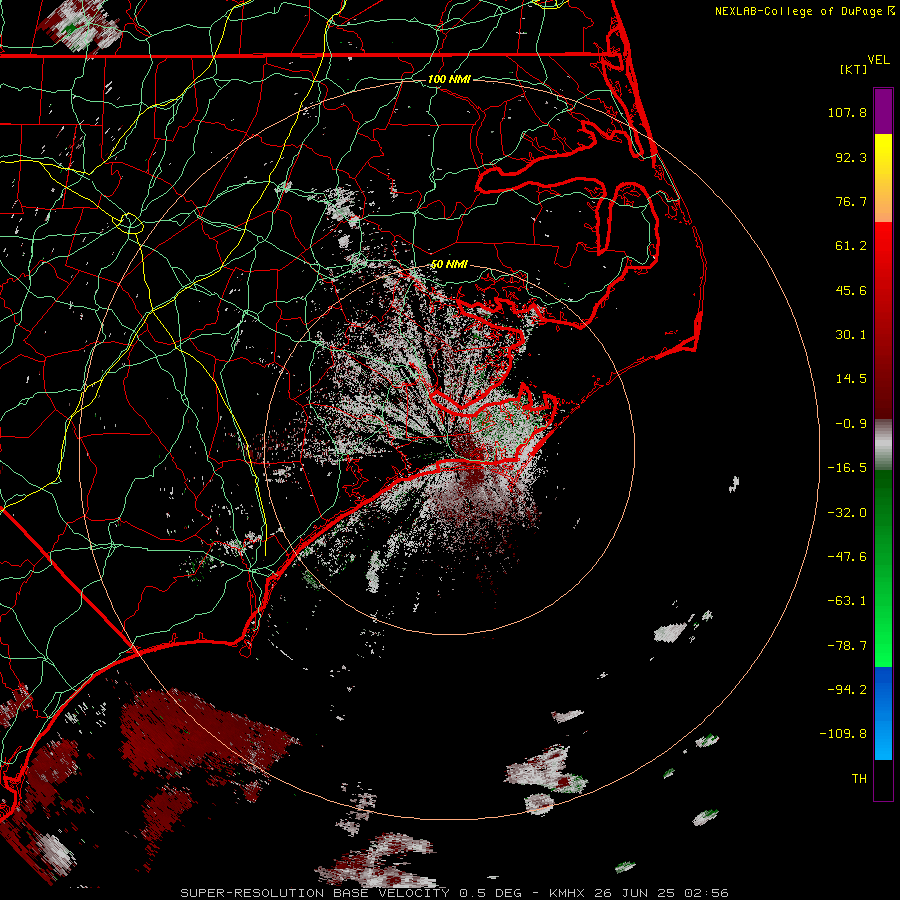The height and width of the screenshot is (900, 900).
Task: Click the blue segment of velocity color bar
Action: pyautogui.click(x=883, y=713)
